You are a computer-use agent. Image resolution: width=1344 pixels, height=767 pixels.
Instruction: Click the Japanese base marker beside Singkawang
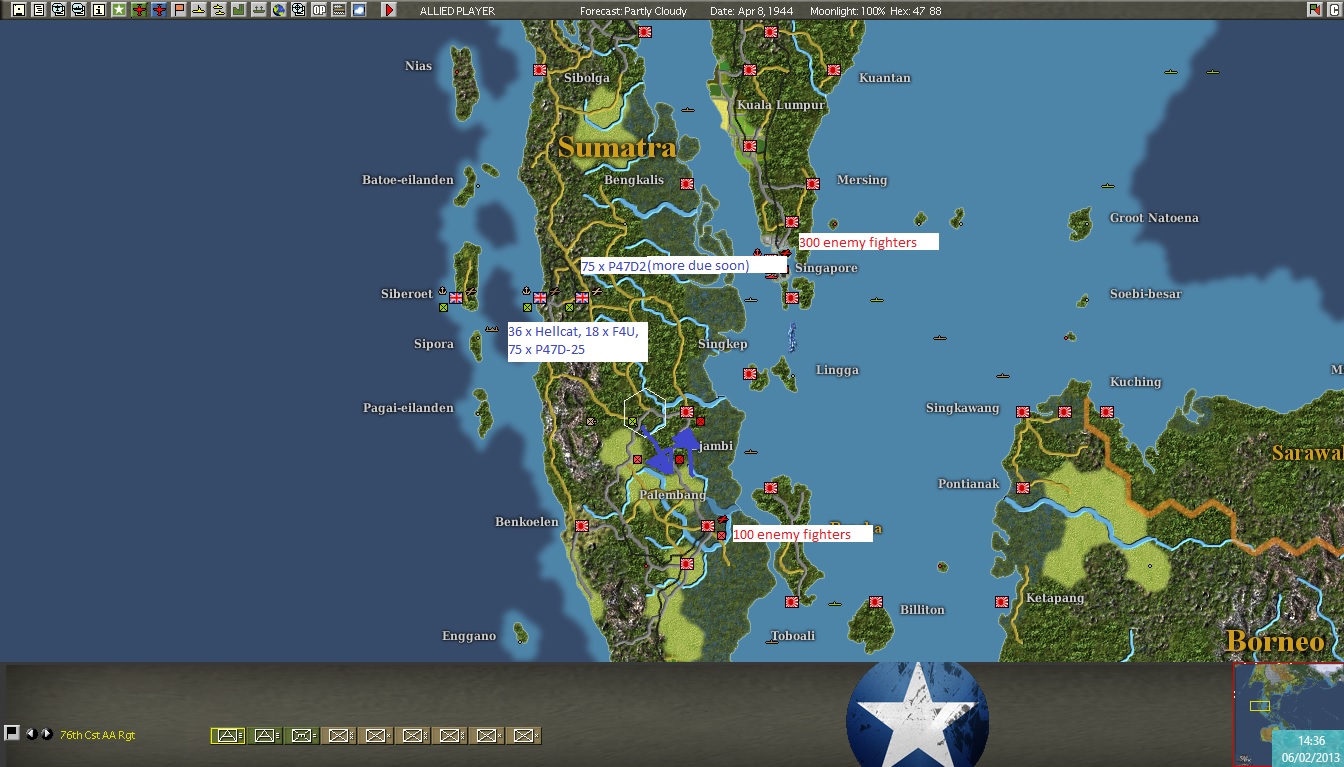pyautogui.click(x=1023, y=411)
